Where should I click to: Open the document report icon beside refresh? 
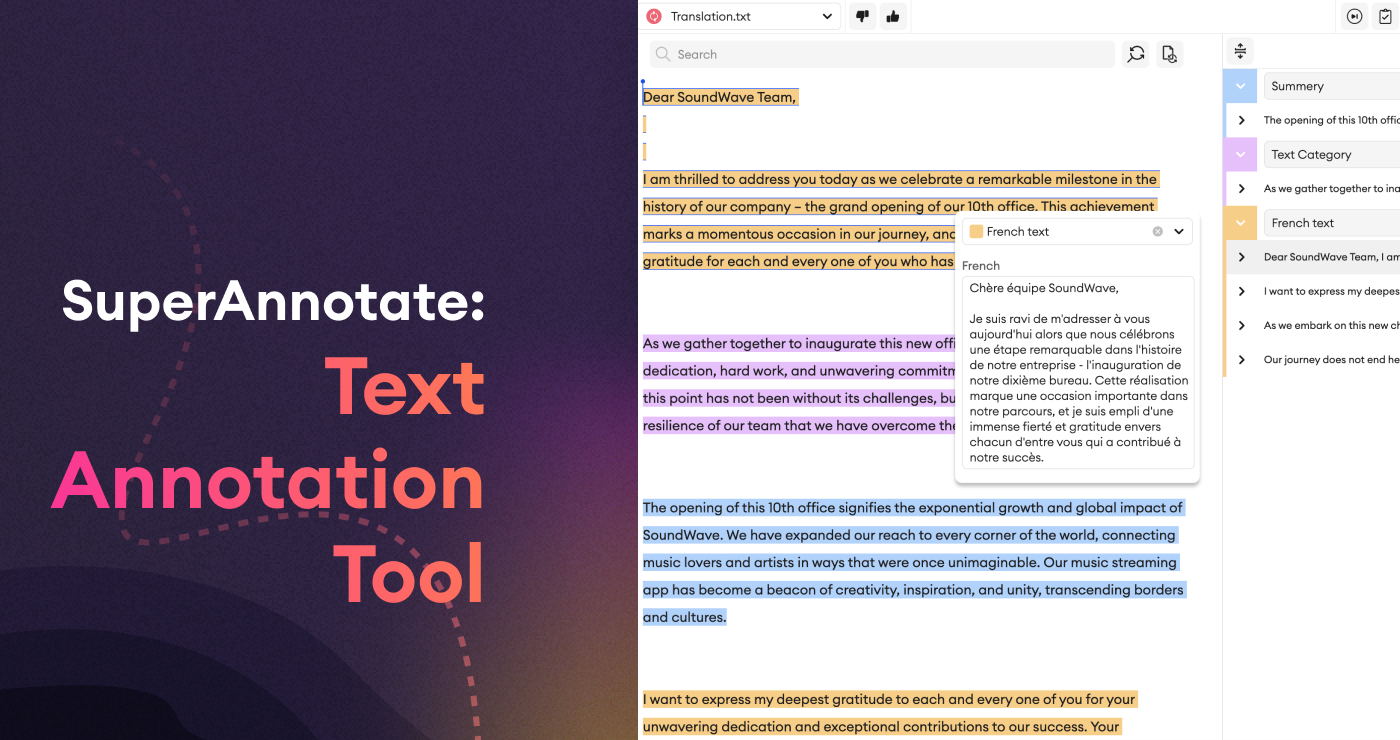pos(1169,53)
